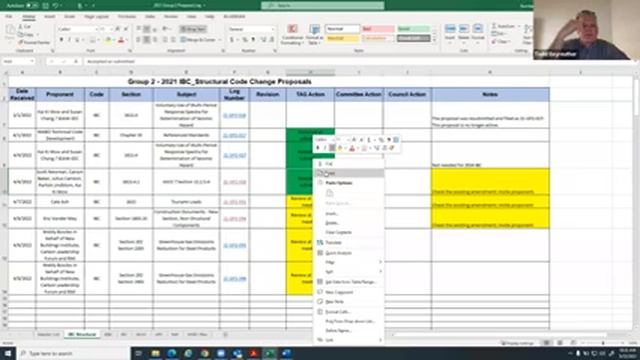Expand the AutoSum dropdown arrow
This screenshot has width=640, height=360.
(519, 27)
